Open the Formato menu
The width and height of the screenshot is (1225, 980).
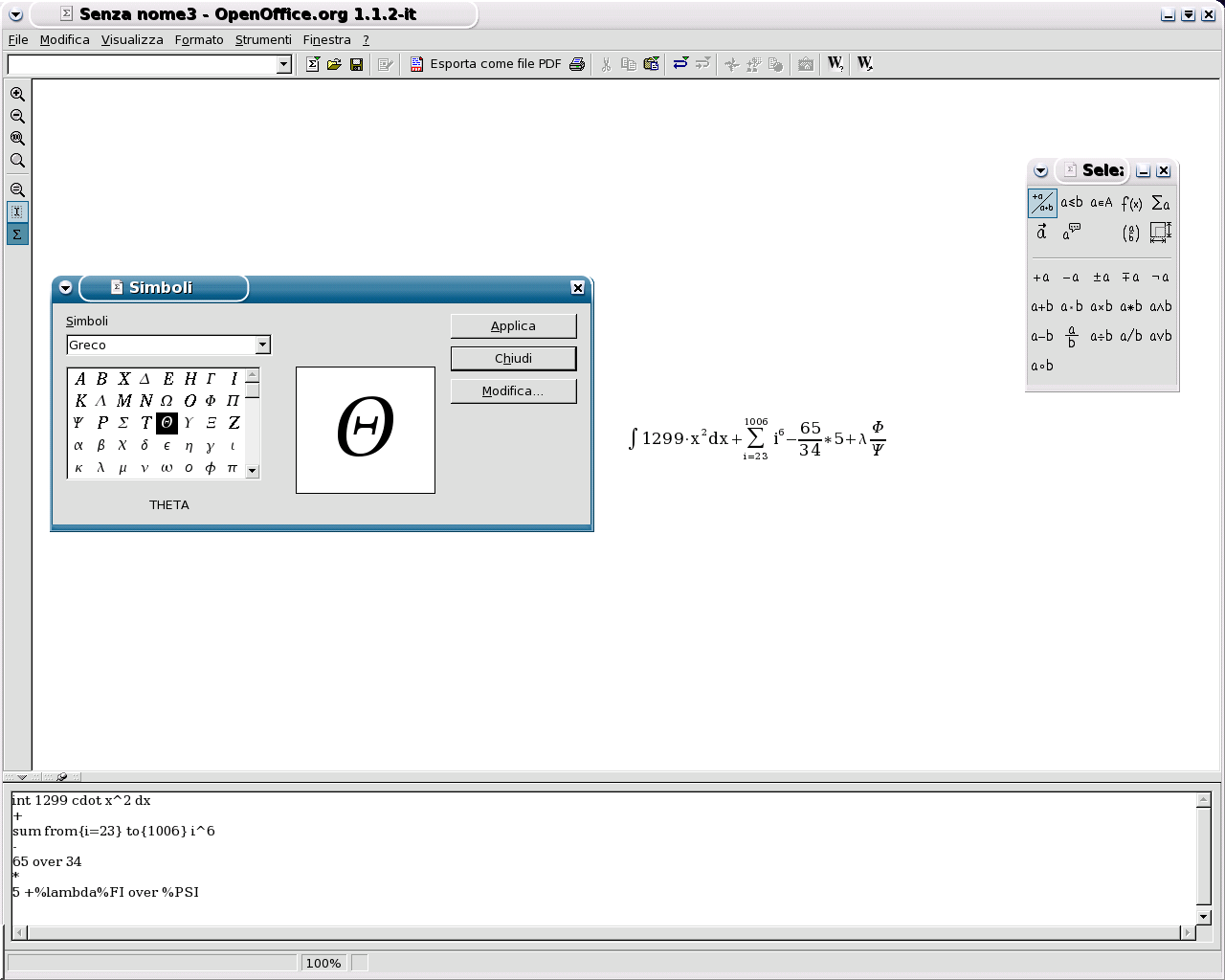click(199, 40)
